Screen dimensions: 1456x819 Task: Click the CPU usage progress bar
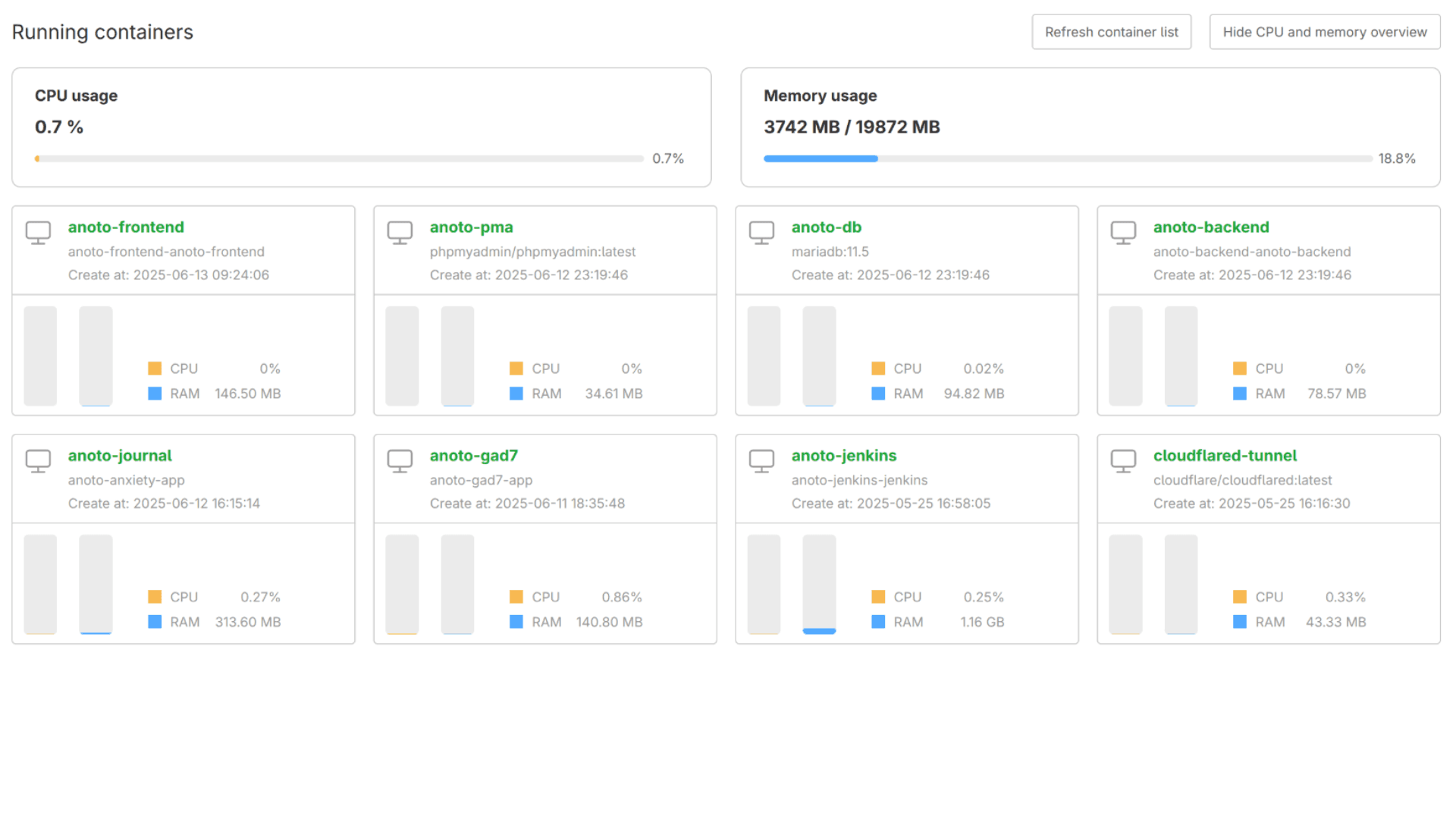click(339, 158)
